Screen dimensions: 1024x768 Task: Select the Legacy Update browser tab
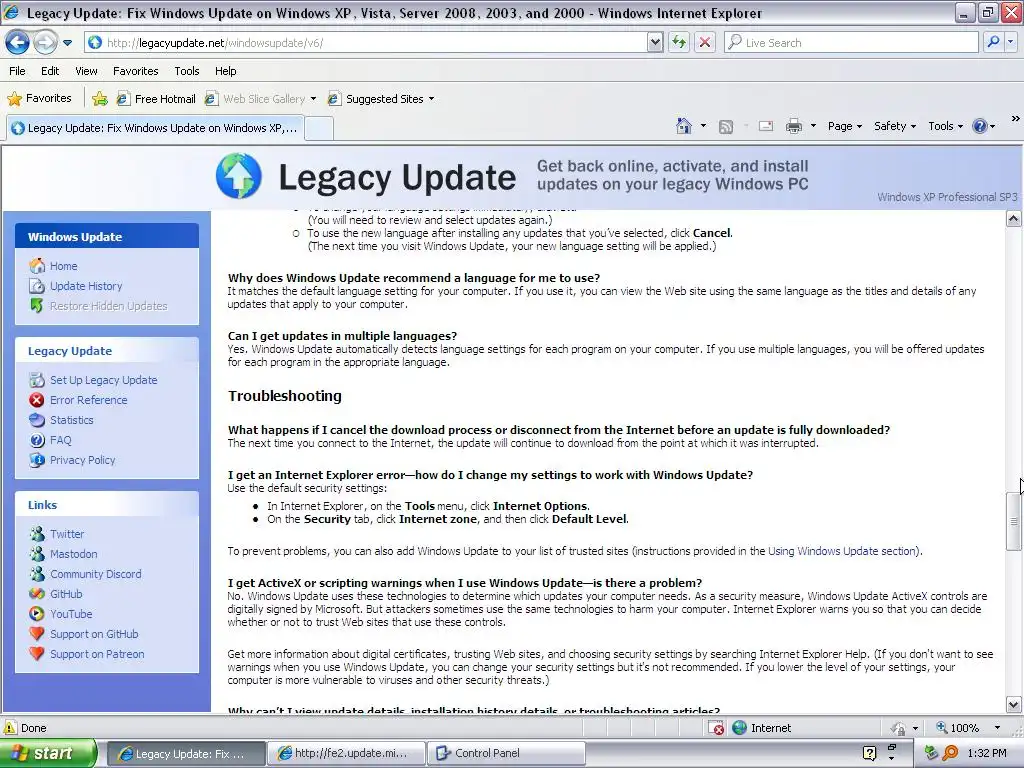tap(154, 128)
